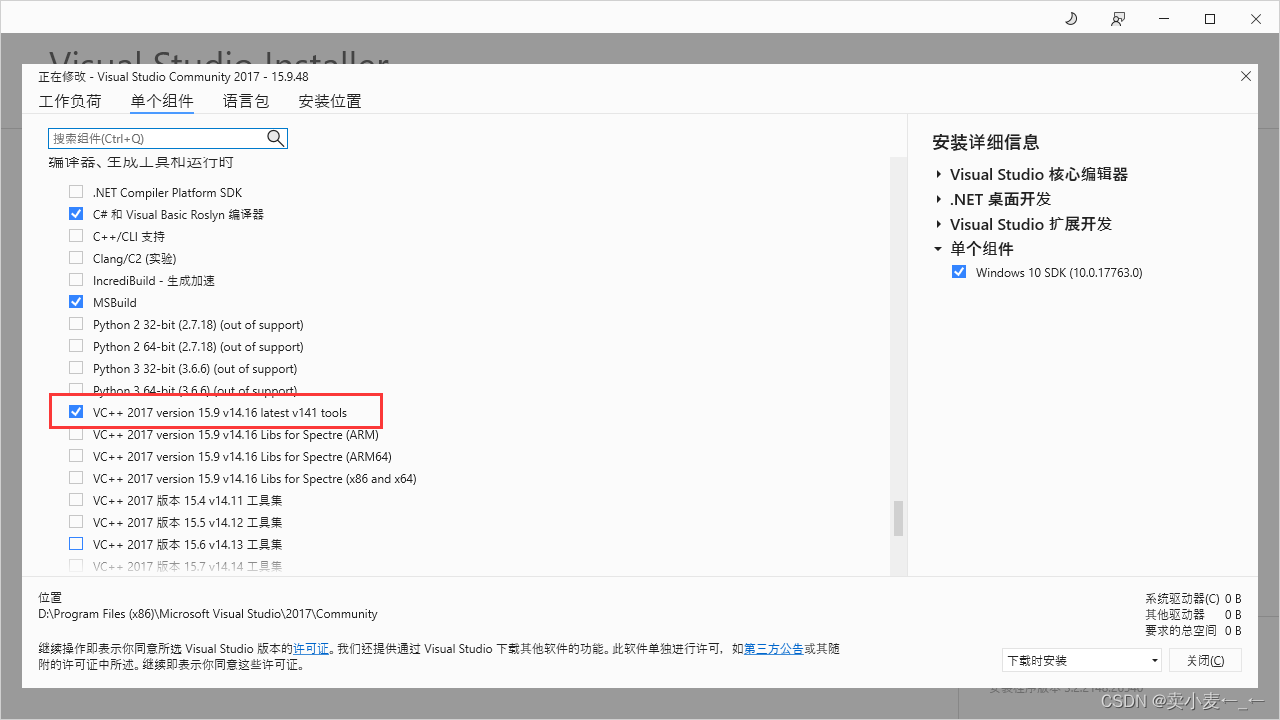Viewport: 1280px width, 720px height.
Task: Open the 许可证 link
Action: tap(311, 649)
